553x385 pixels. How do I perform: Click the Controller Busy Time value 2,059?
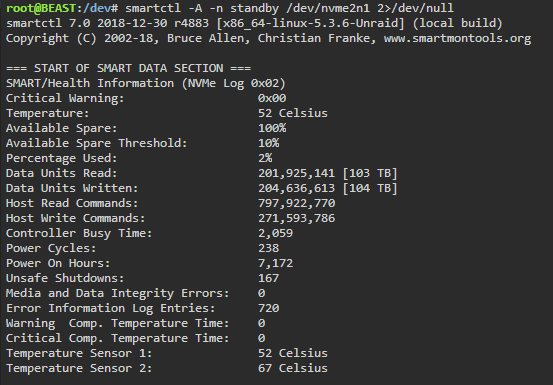275,233
